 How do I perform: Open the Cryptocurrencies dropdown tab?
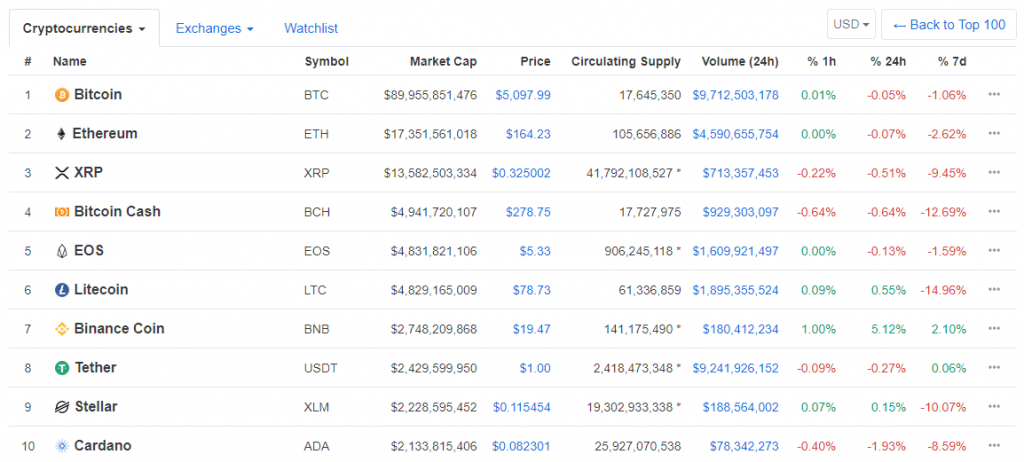84,28
